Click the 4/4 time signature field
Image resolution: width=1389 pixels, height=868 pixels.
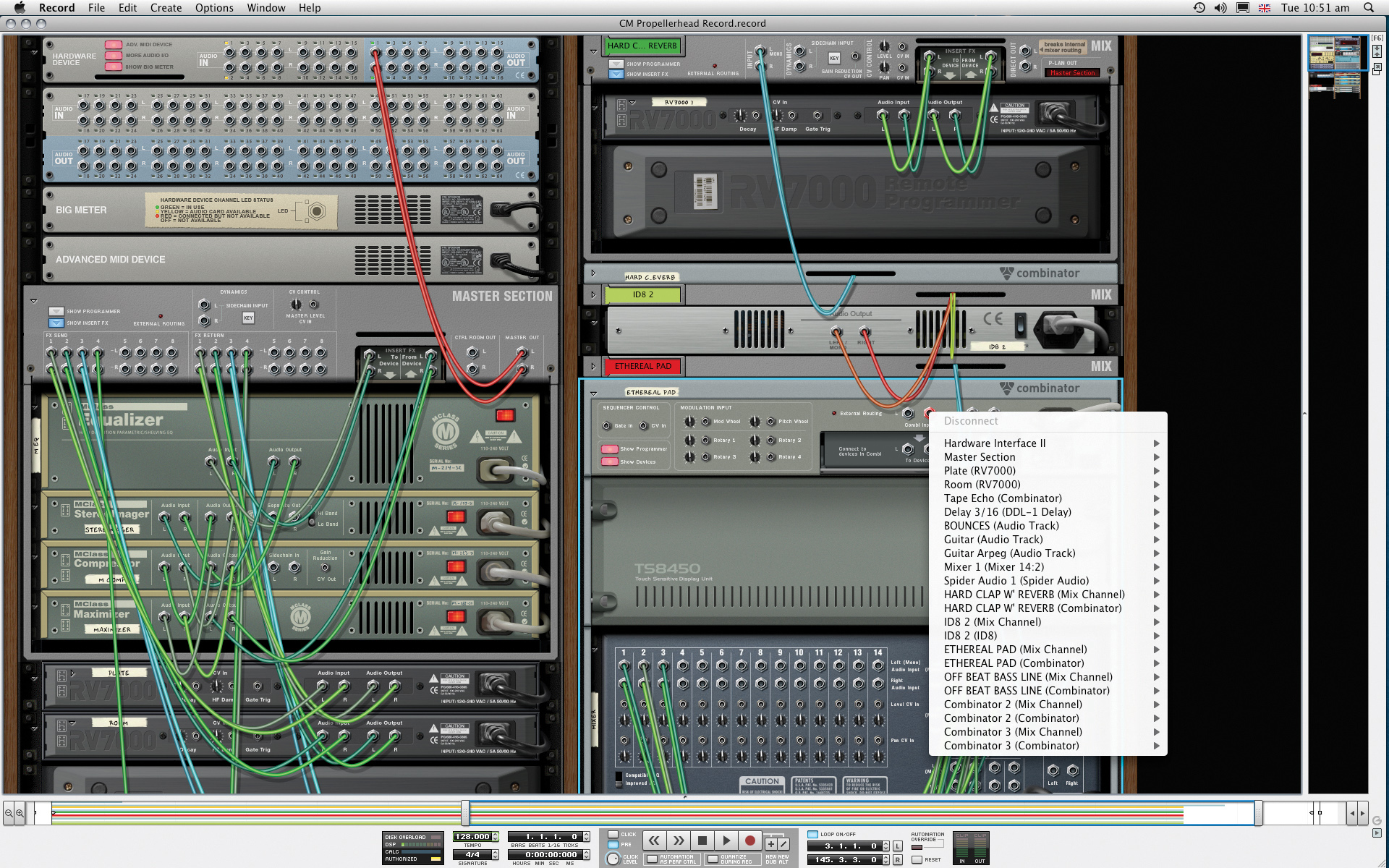[x=472, y=855]
